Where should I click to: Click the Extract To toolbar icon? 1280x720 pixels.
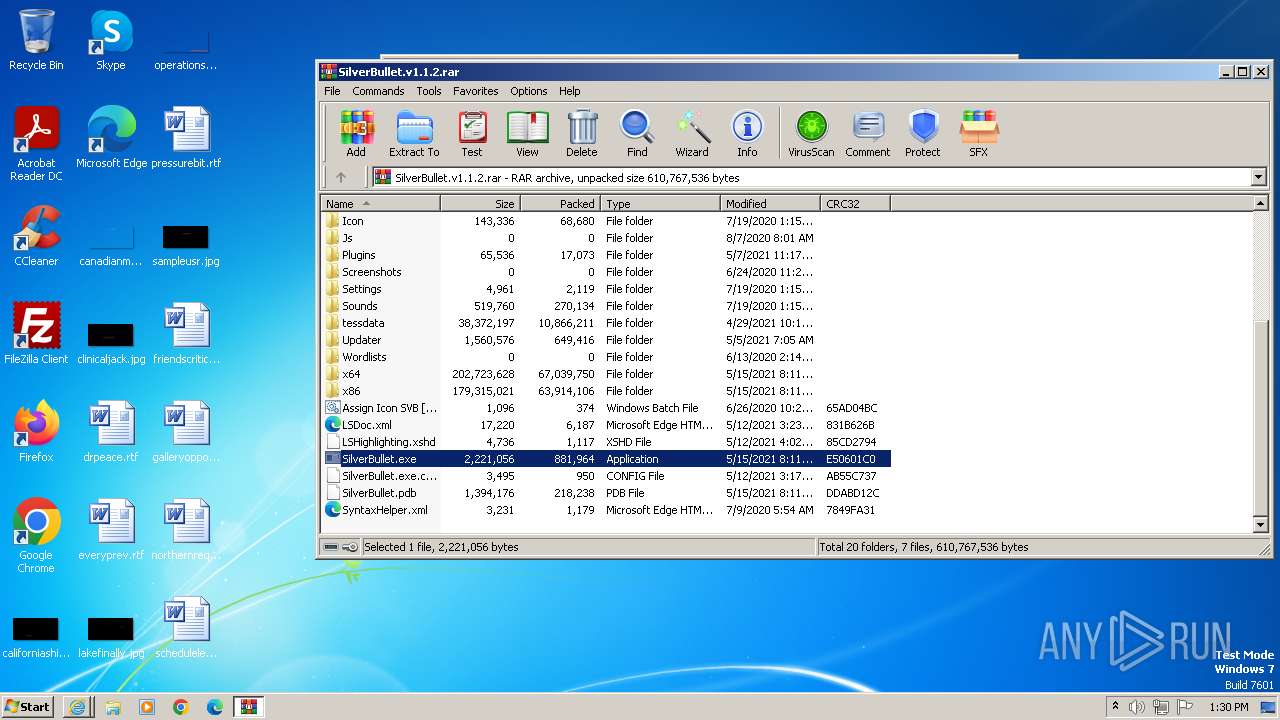(413, 134)
